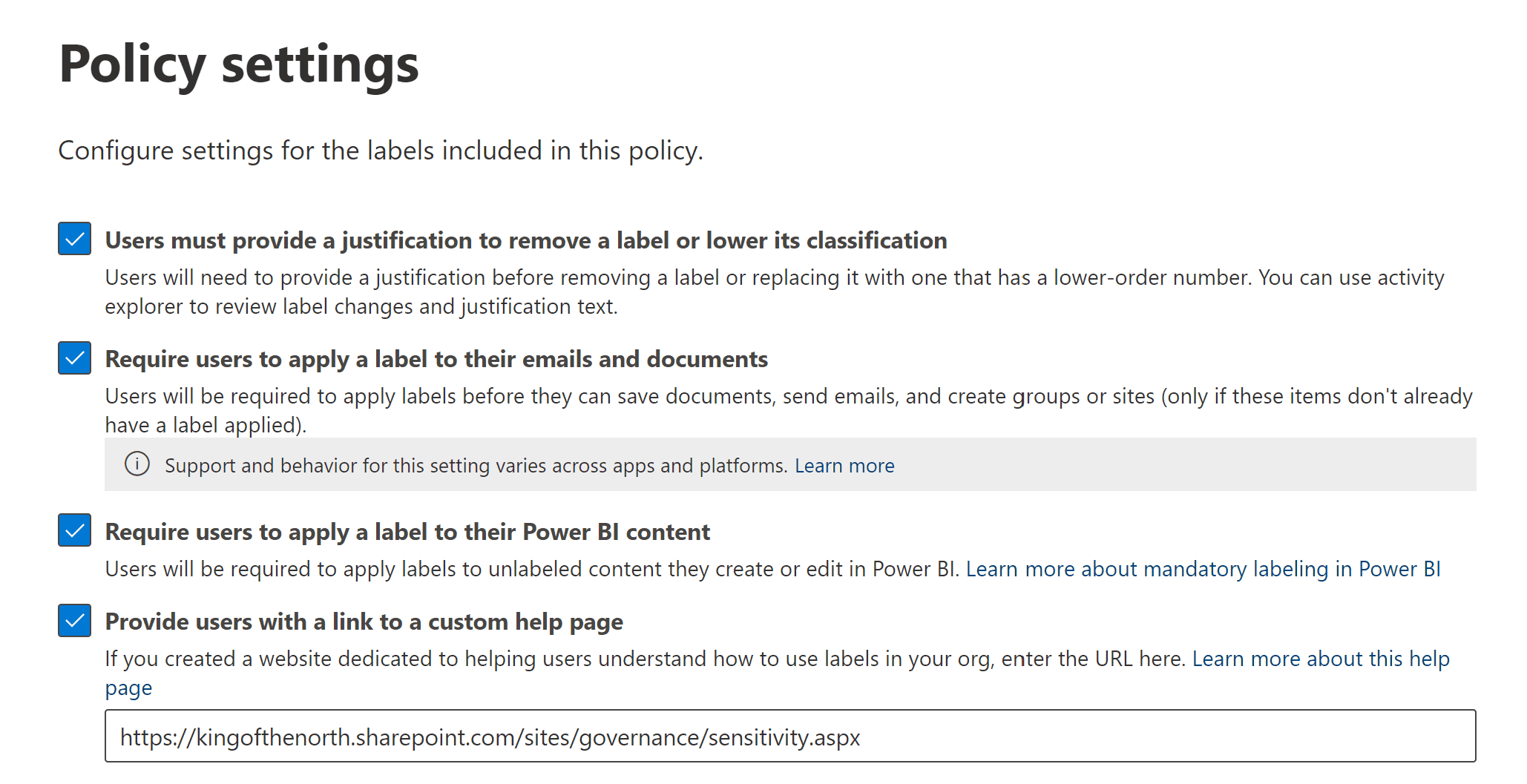Uncheck mandatory labeling for Power BI content
1527x784 pixels.
[74, 530]
